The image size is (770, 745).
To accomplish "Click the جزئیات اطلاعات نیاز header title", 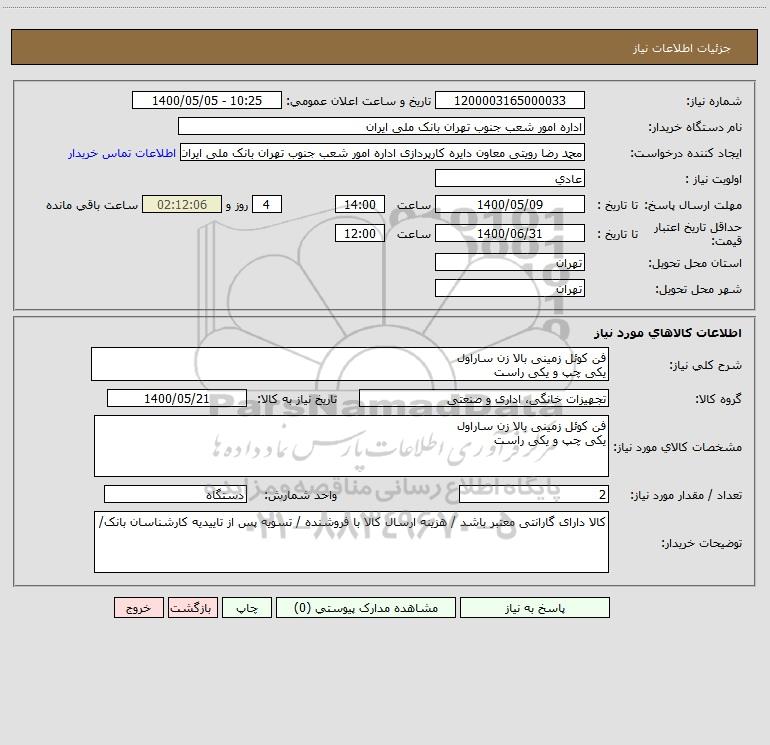I will coord(681,48).
